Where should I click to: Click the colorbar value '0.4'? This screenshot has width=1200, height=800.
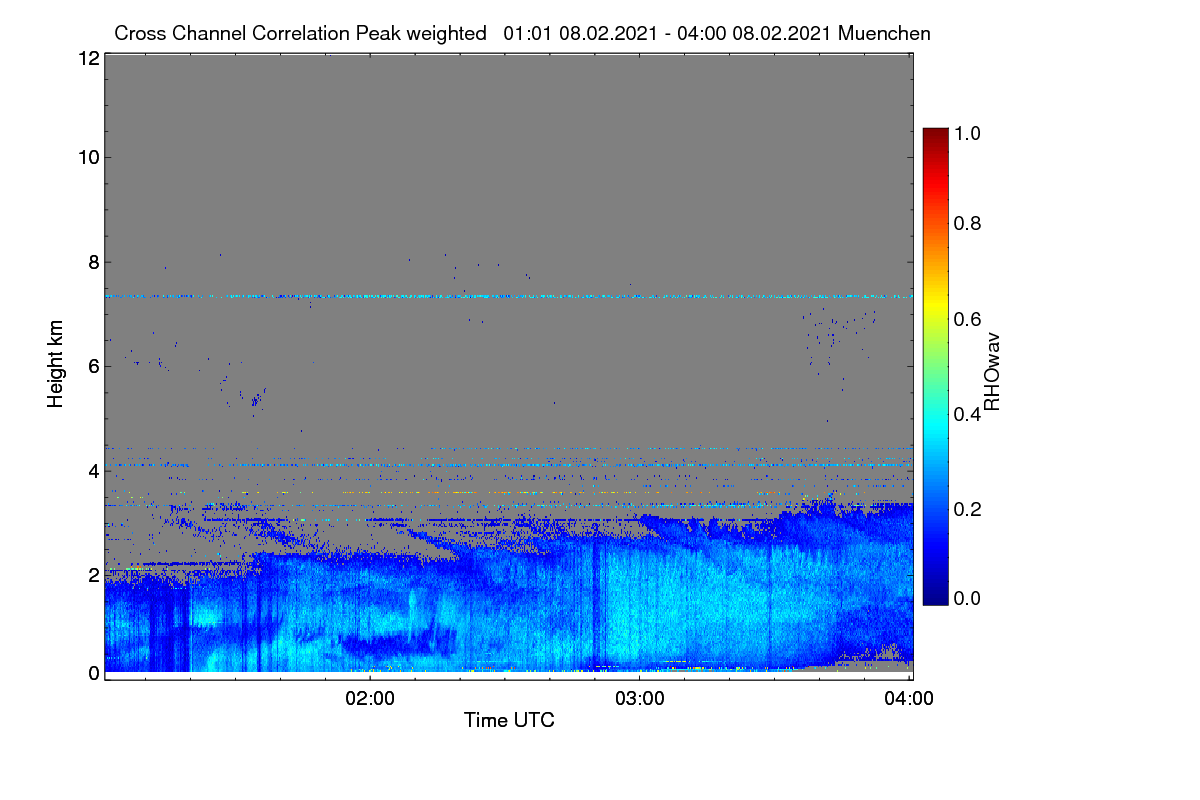[968, 413]
